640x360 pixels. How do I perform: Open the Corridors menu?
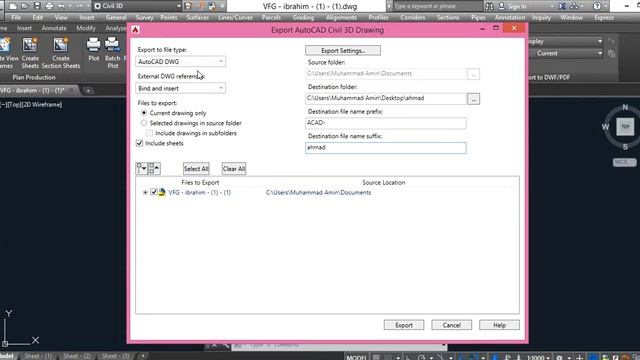point(413,18)
